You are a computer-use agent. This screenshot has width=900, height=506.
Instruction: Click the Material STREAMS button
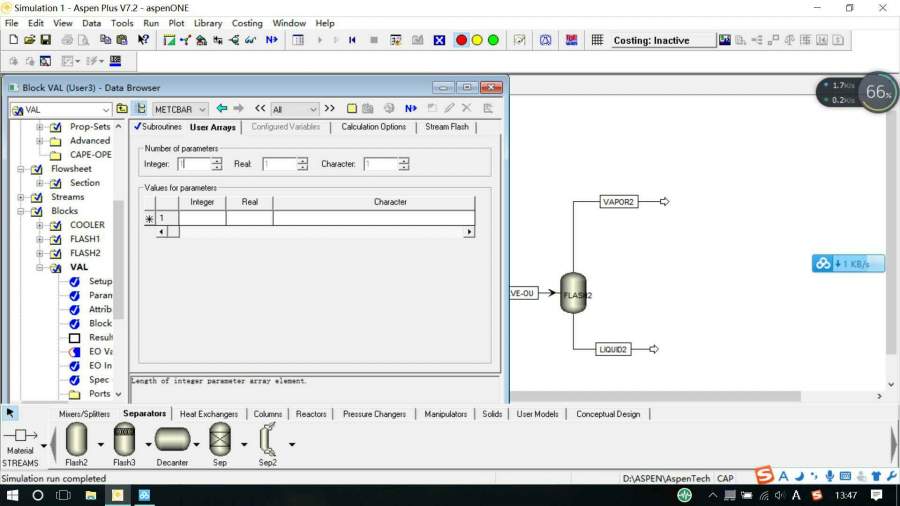pyautogui.click(x=20, y=442)
